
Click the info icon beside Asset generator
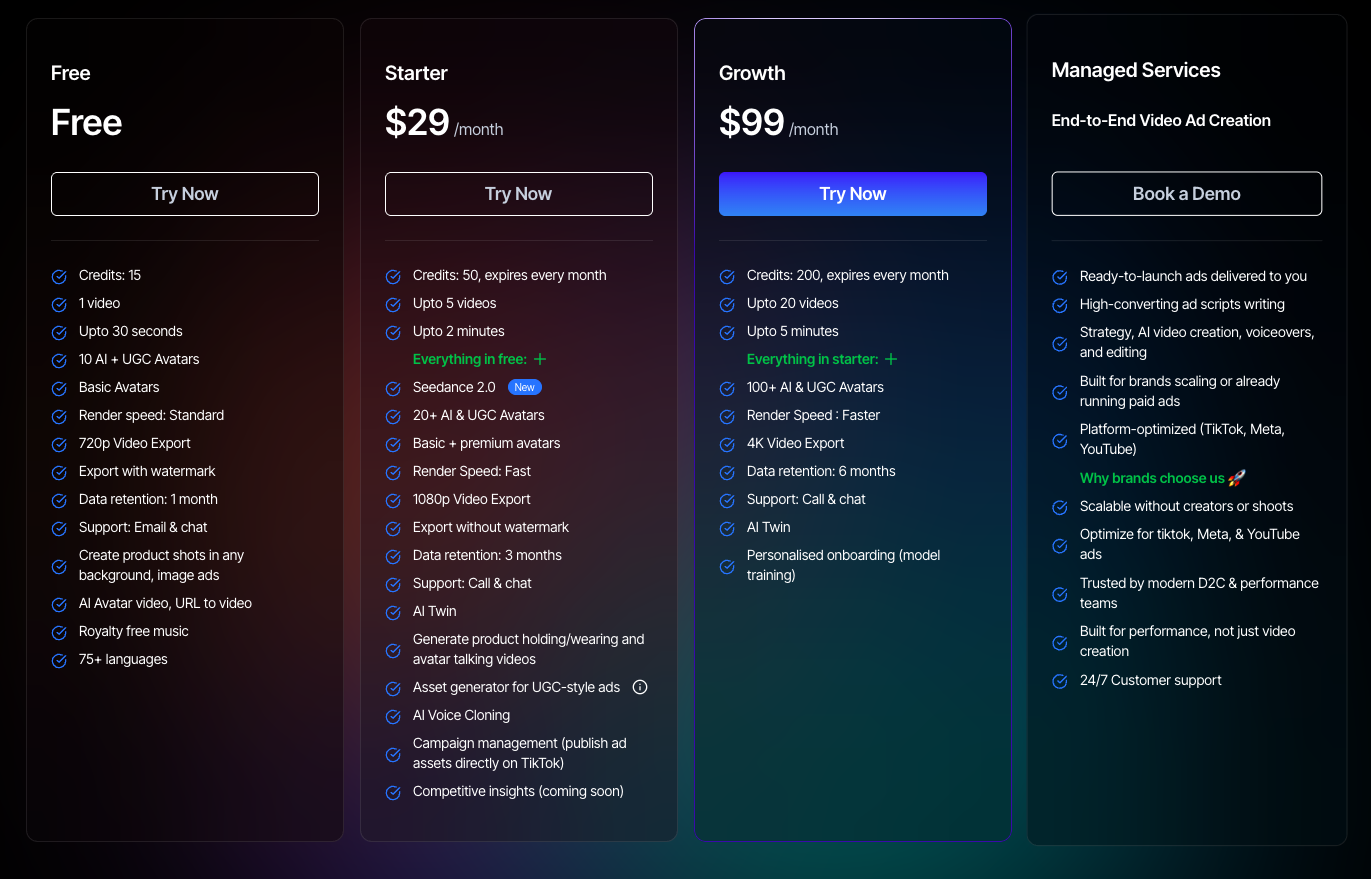(641, 687)
